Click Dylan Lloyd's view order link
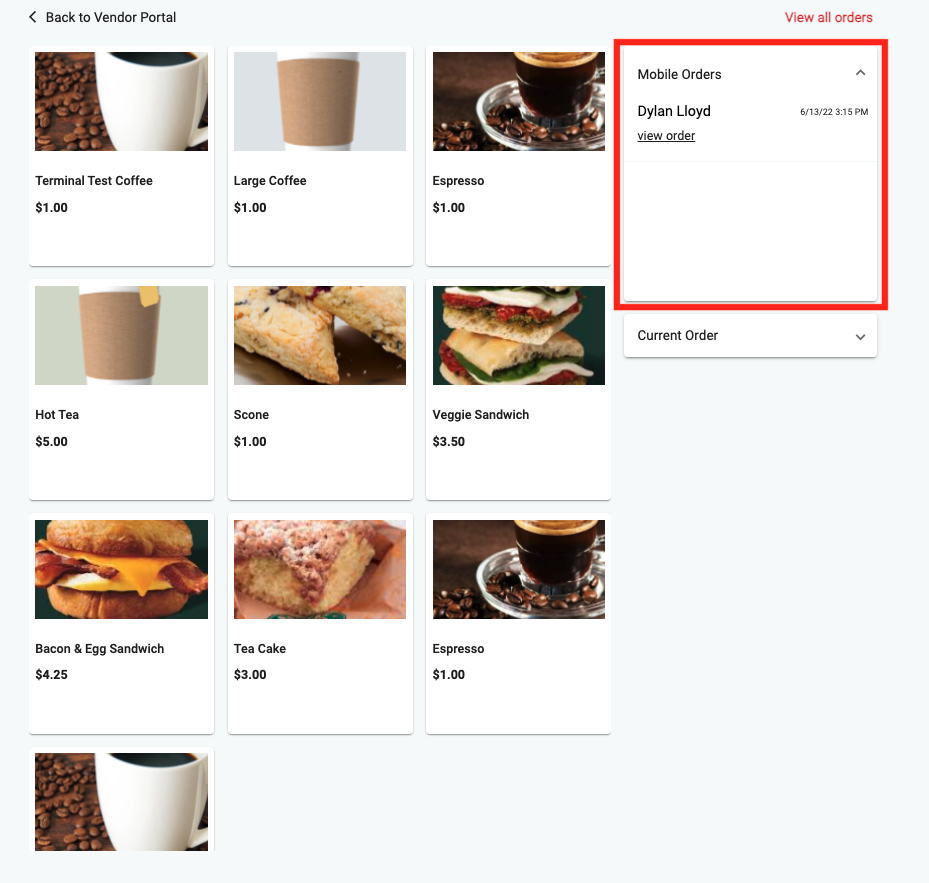929x883 pixels. point(666,136)
